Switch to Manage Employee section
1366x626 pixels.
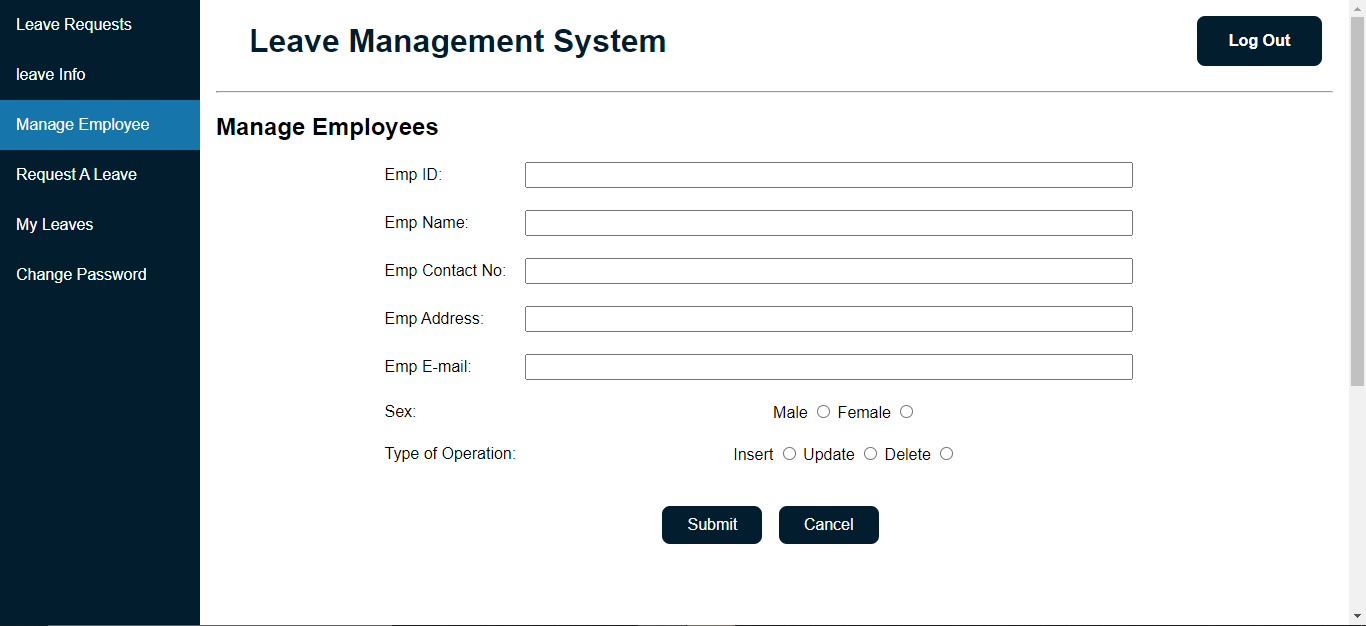point(82,124)
